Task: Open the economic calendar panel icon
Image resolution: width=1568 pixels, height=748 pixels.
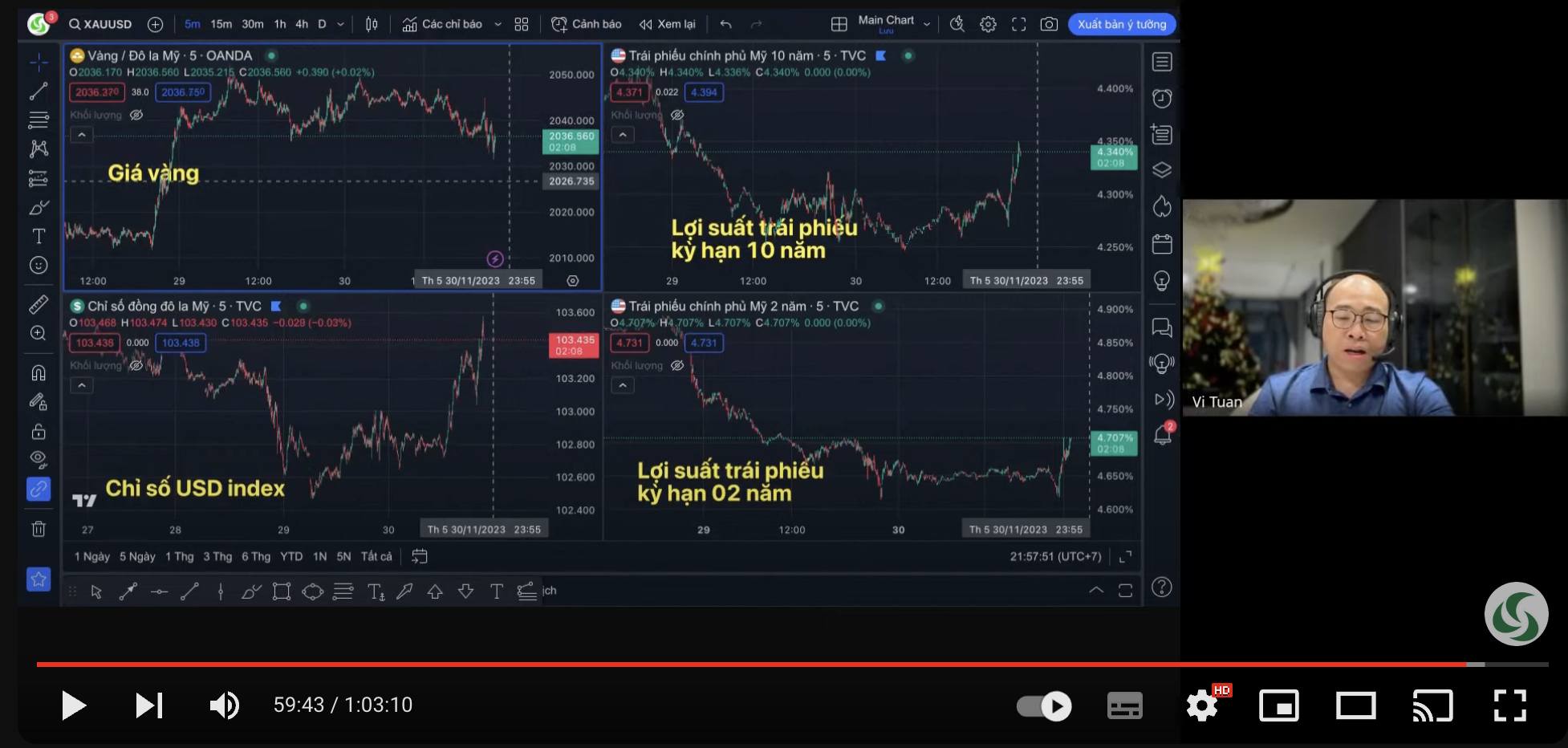Action: click(x=1162, y=244)
